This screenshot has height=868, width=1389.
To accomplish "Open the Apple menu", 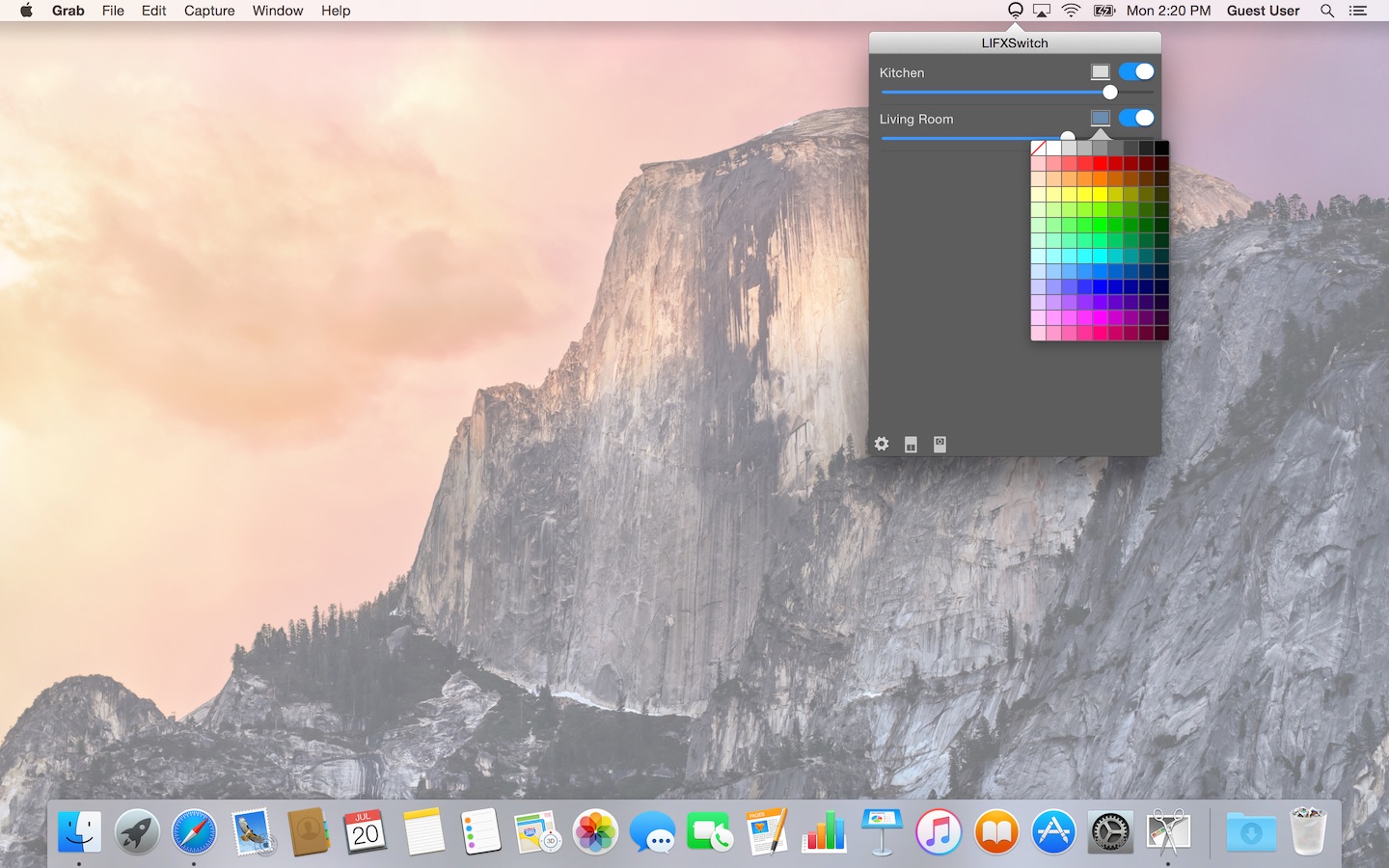I will pyautogui.click(x=26, y=11).
